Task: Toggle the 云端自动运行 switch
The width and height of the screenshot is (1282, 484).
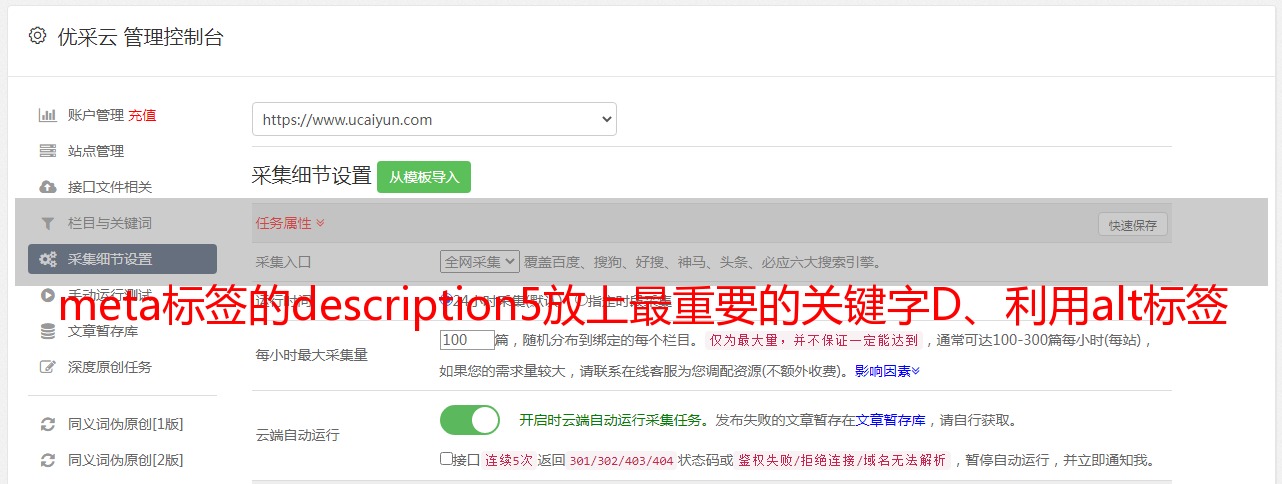Action: coord(470,420)
